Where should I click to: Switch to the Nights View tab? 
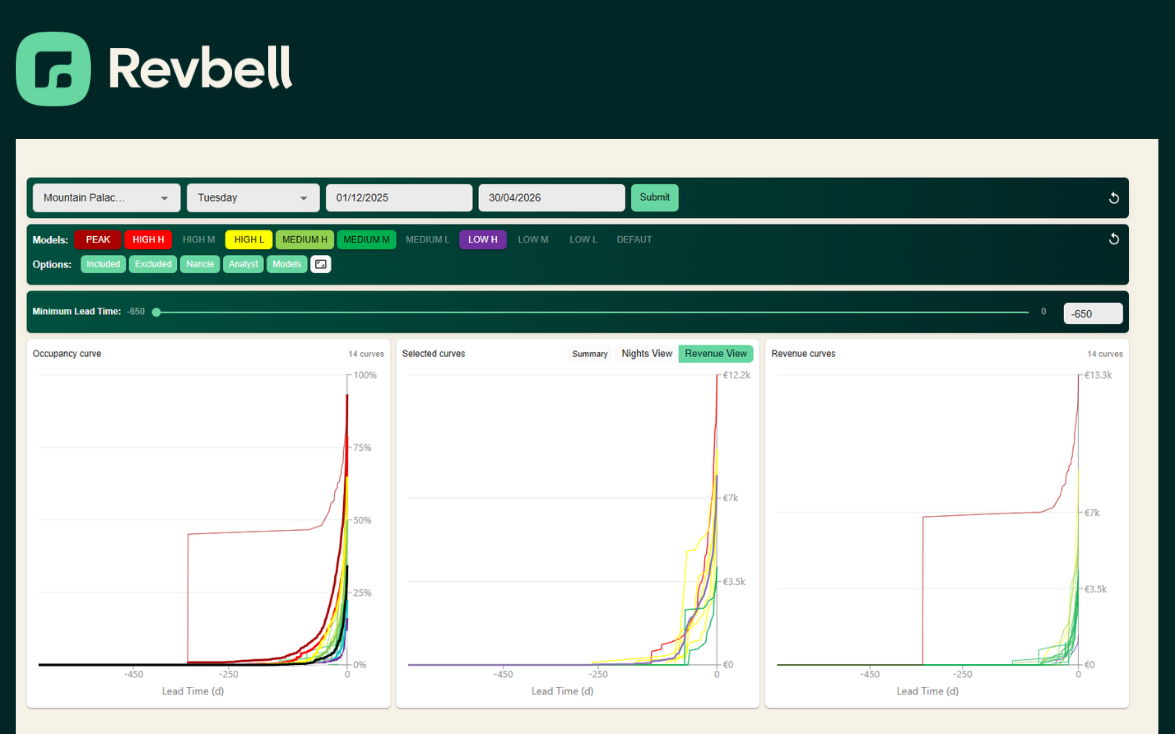click(647, 354)
